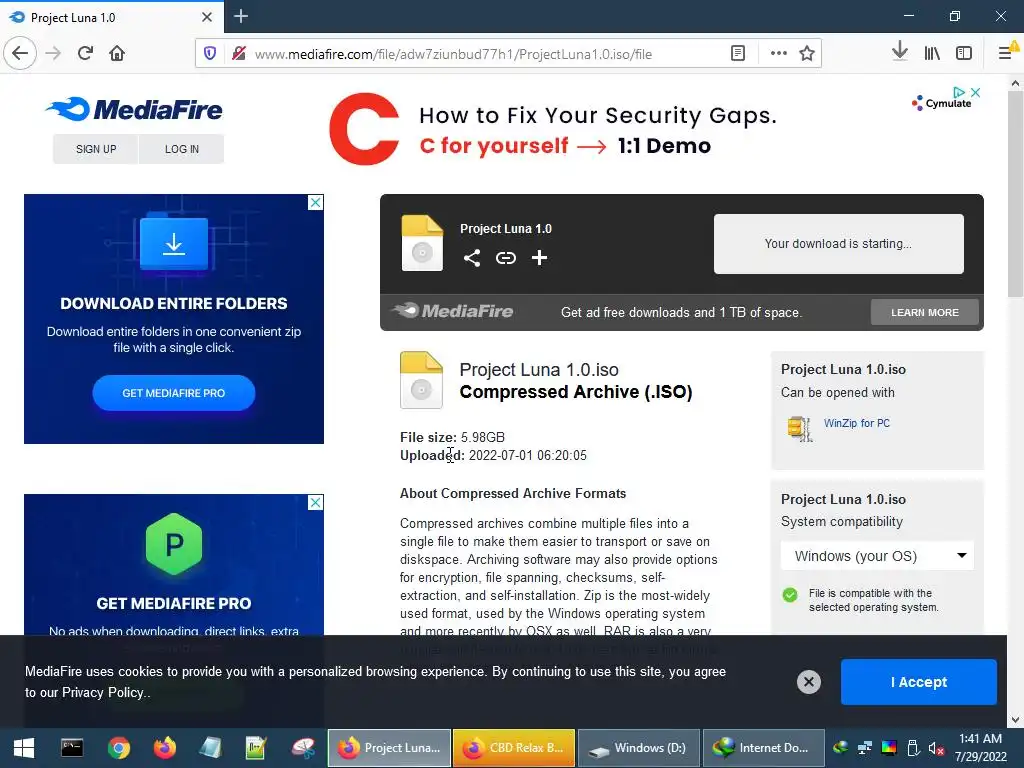This screenshot has width=1024, height=768.
Task: Open Command Prompt from the taskbar
Action: pos(72,748)
